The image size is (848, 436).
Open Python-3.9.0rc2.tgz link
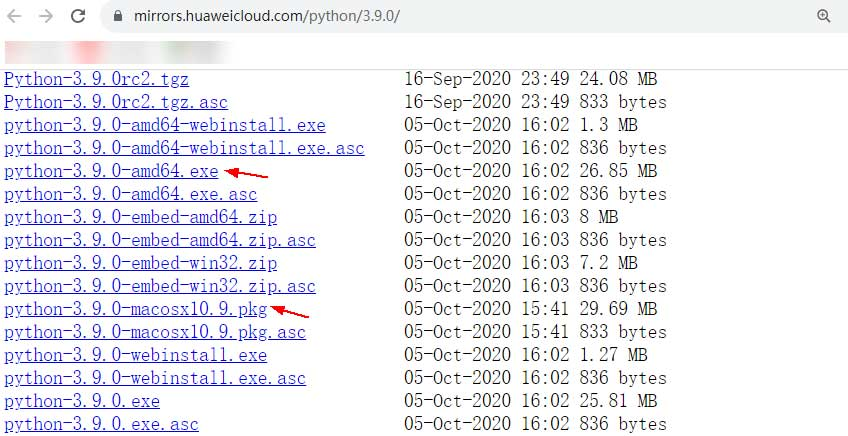pyautogui.click(x=96, y=79)
